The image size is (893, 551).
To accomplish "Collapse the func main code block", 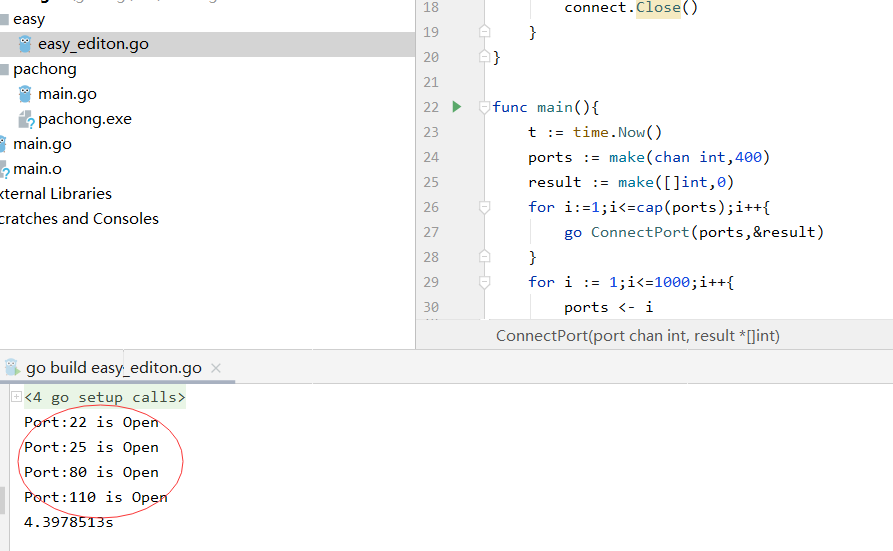I will coord(485,107).
